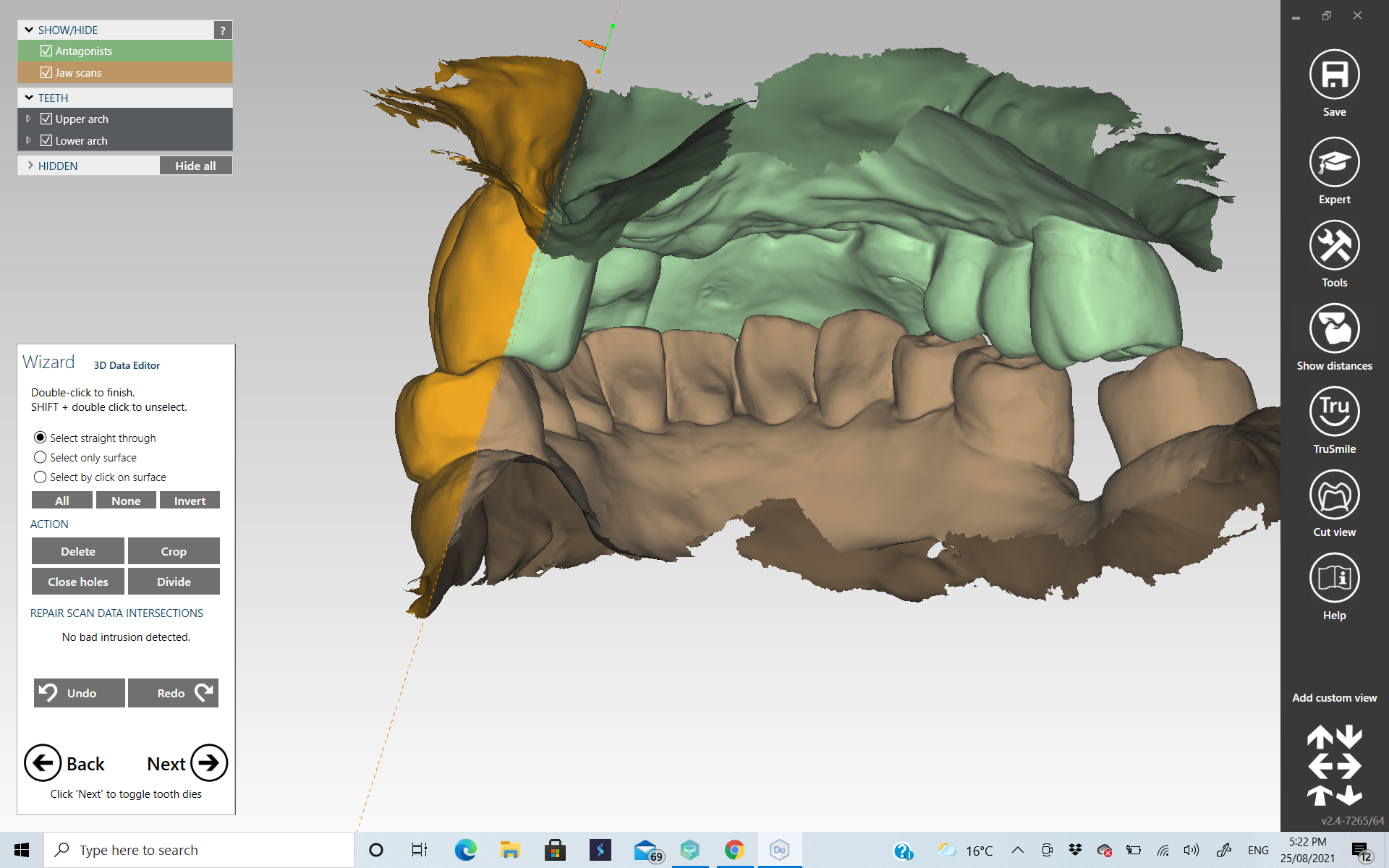The width and height of the screenshot is (1389, 868).
Task: Open Google Chrome from the taskbar
Action: (x=734, y=850)
